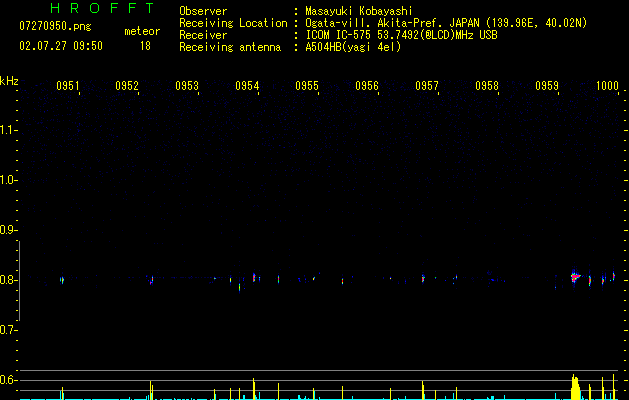
Task: Click the 0954 time marker
Action: 247,86
